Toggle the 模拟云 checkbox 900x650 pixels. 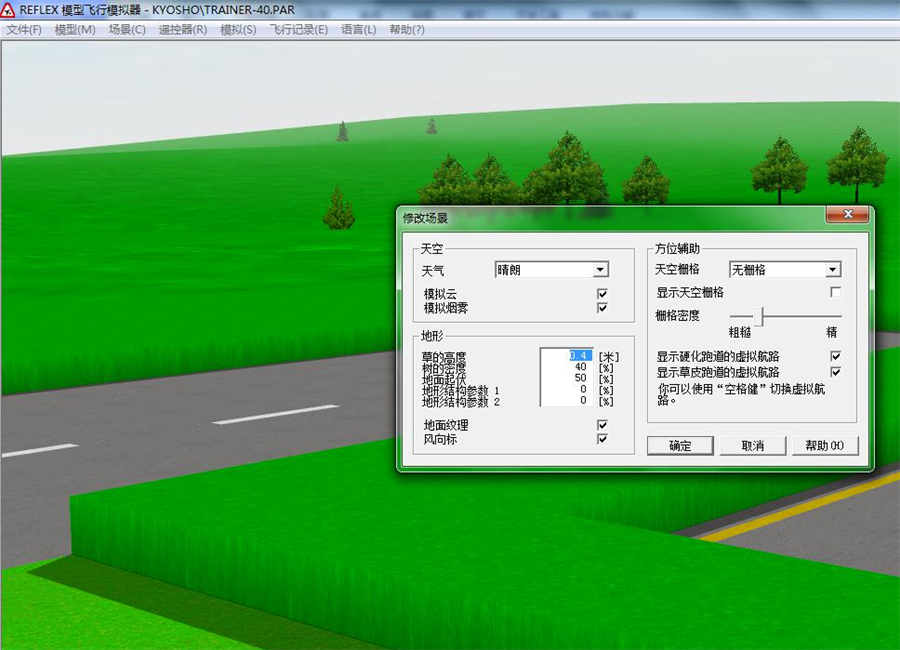pos(602,294)
